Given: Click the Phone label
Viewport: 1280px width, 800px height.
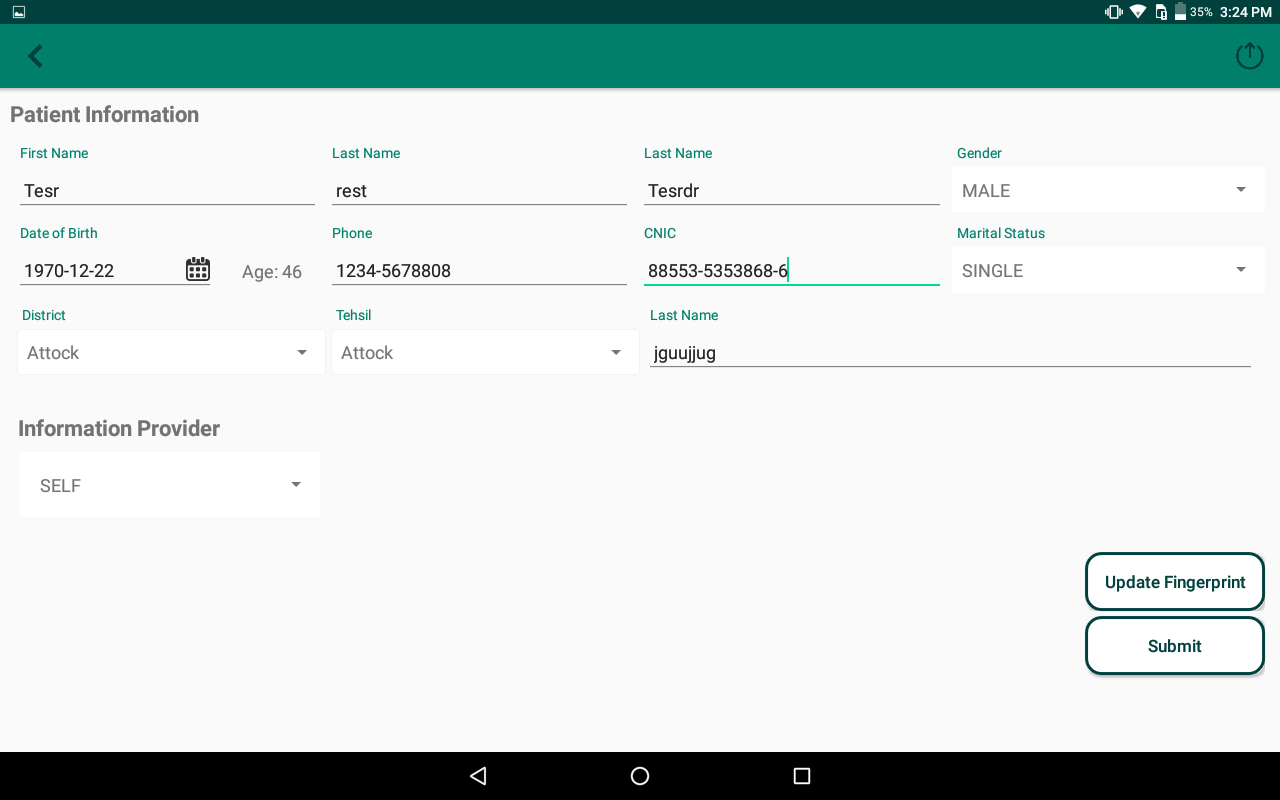Looking at the screenshot, I should [x=352, y=233].
